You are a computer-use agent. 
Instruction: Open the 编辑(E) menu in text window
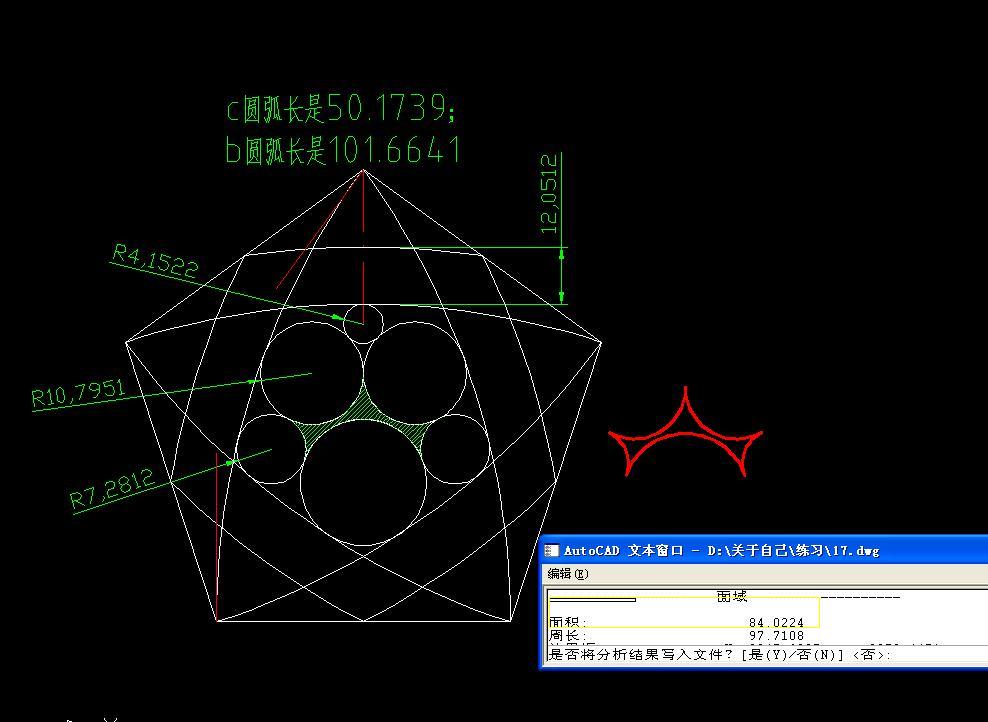[x=567, y=574]
